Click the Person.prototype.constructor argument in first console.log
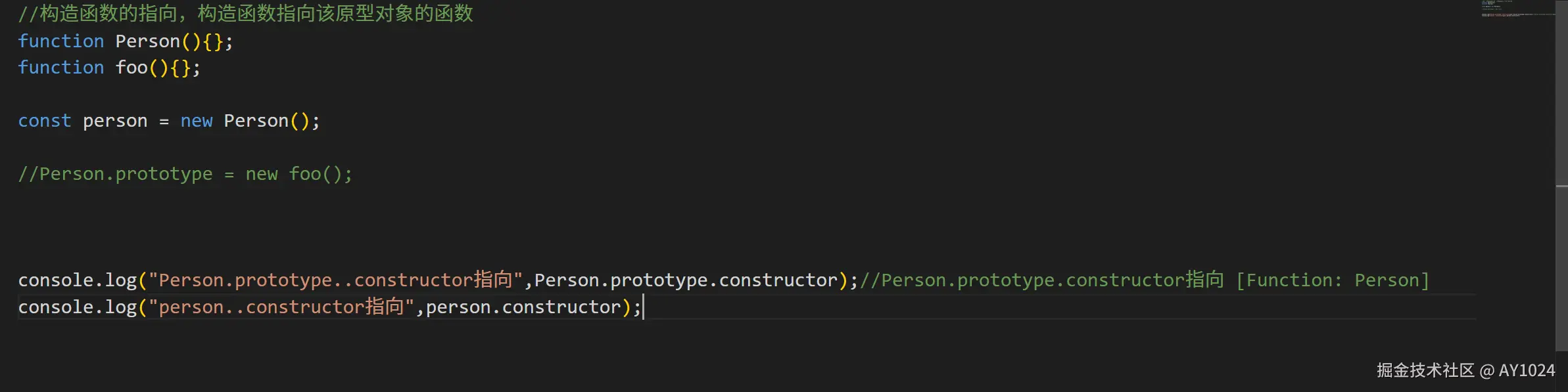Image resolution: width=1568 pixels, height=392 pixels. coord(686,280)
